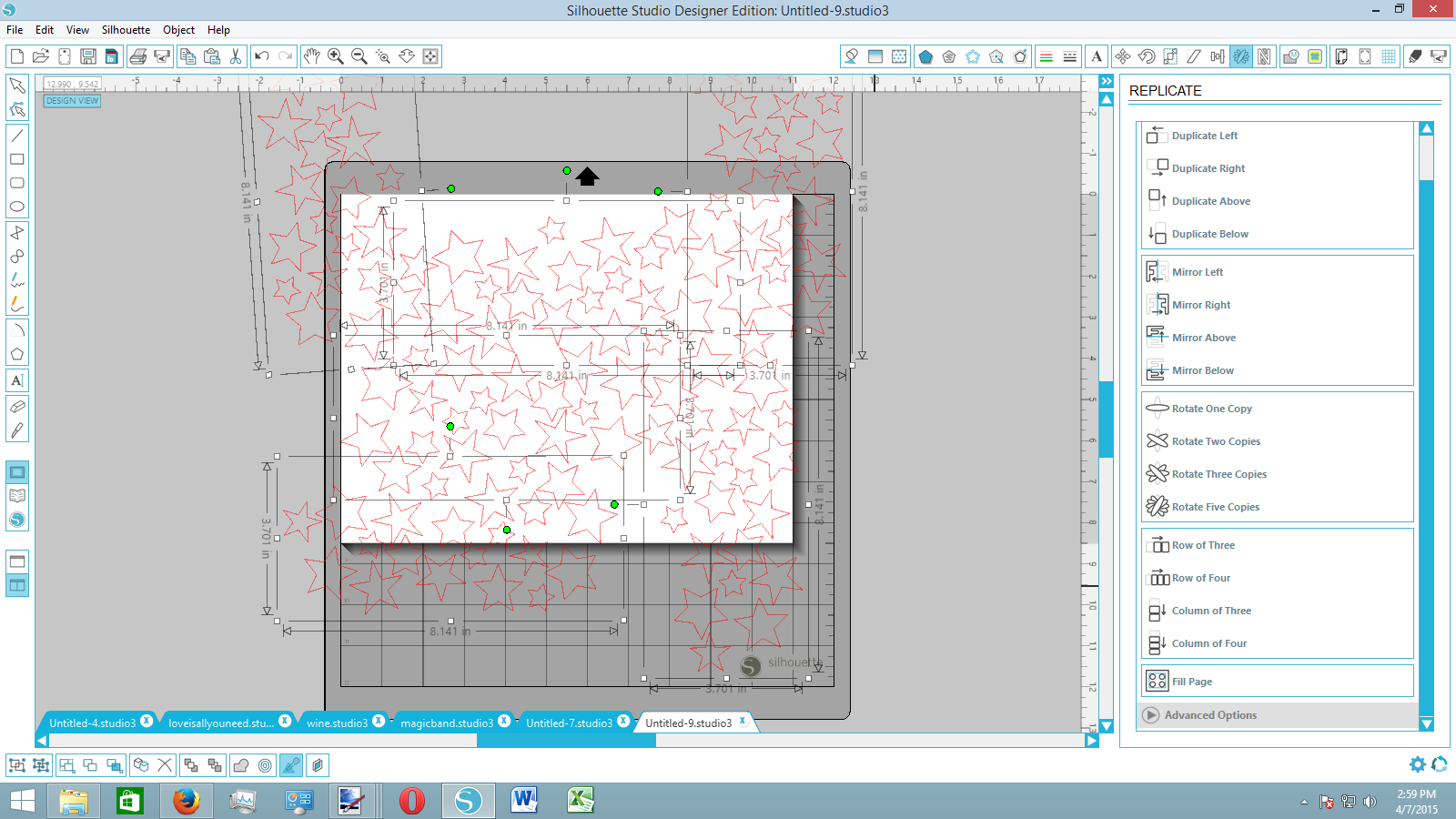Select the arrow Select tool
This screenshot has width=1456, height=819.
16,86
